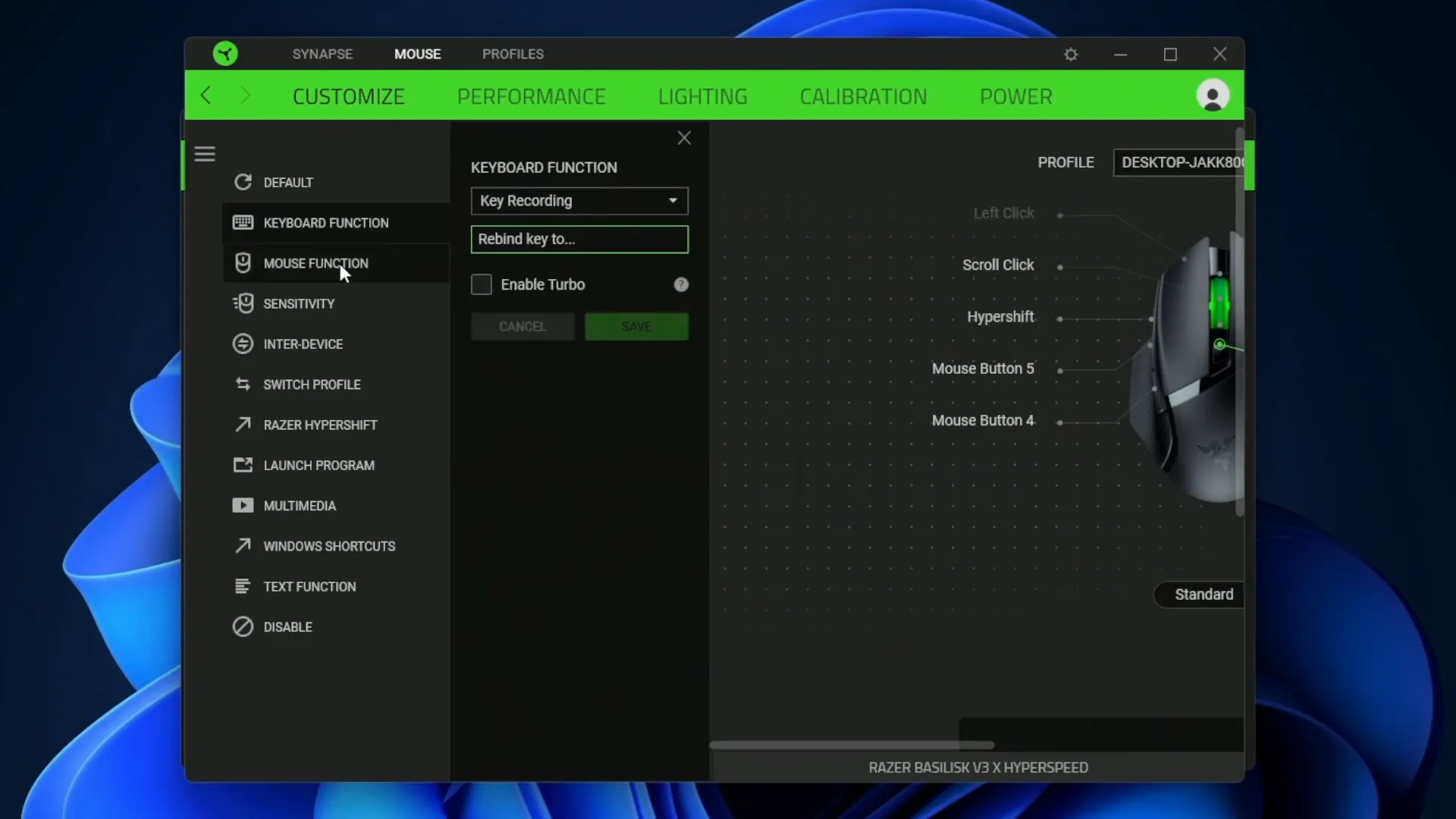Click the Text Function lines icon
The height and width of the screenshot is (819, 1456).
243,586
